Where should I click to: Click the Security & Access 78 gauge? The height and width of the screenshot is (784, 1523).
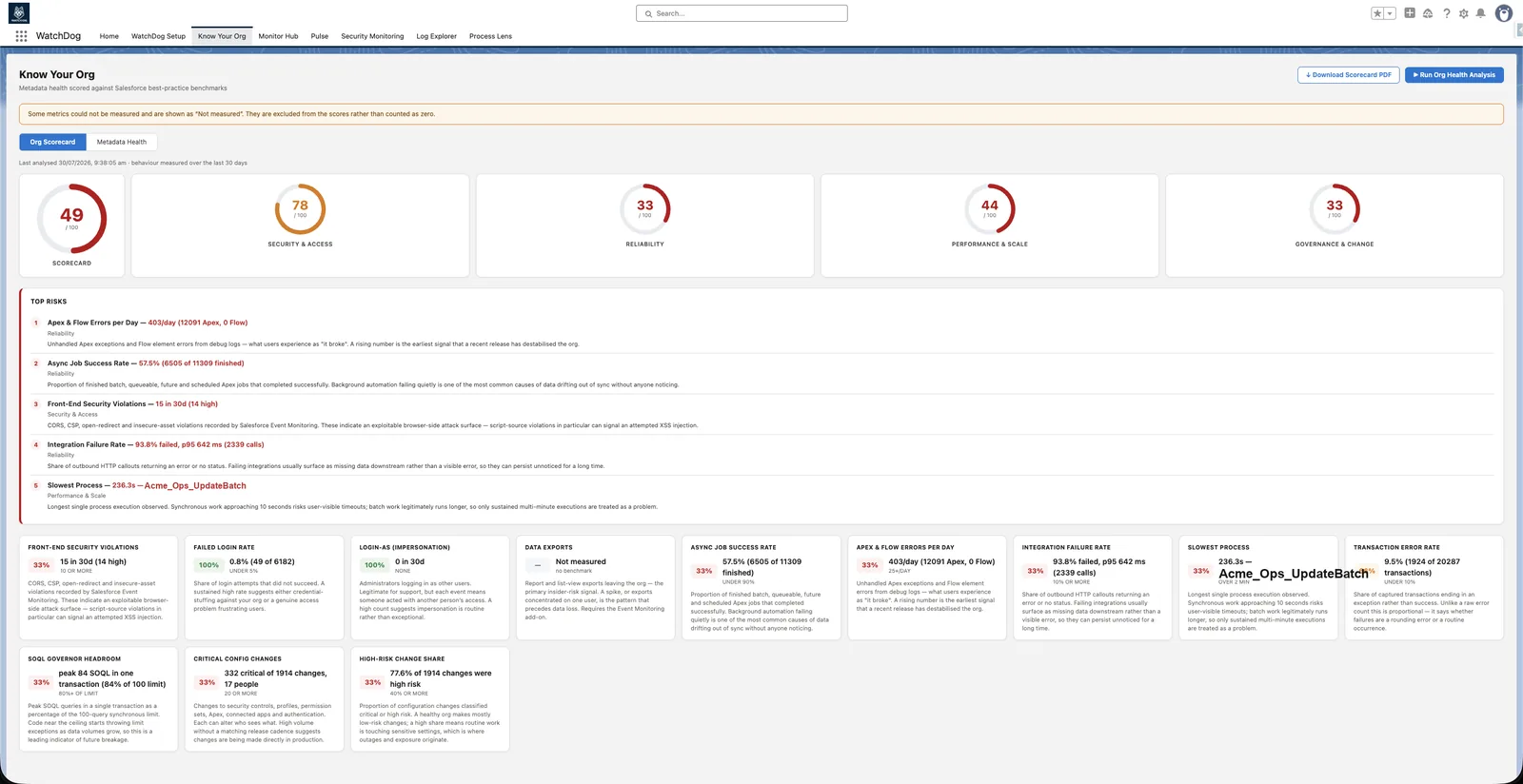pos(300,209)
